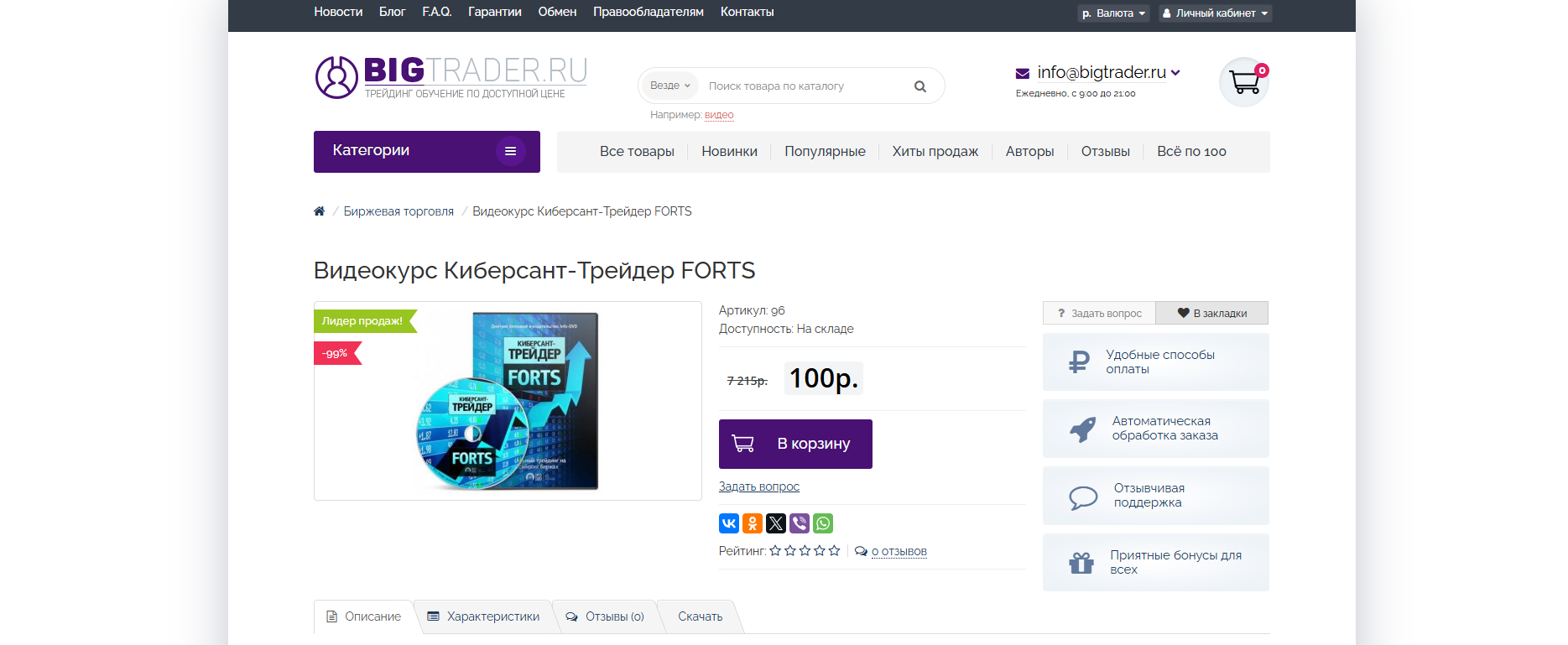The height and width of the screenshot is (645, 1568).
Task: Click the search magnifier icon
Action: pos(920,86)
